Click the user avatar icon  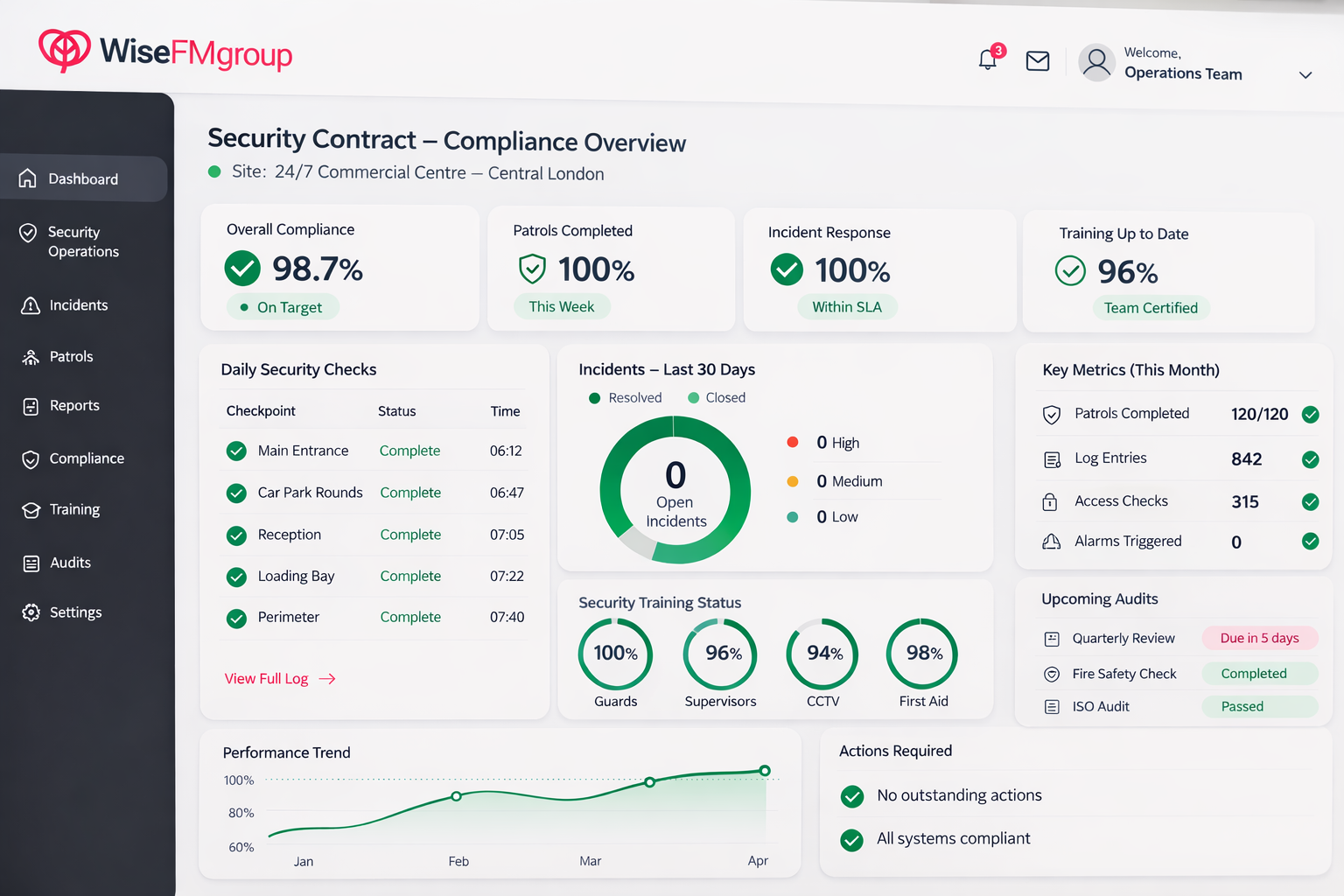click(1096, 63)
